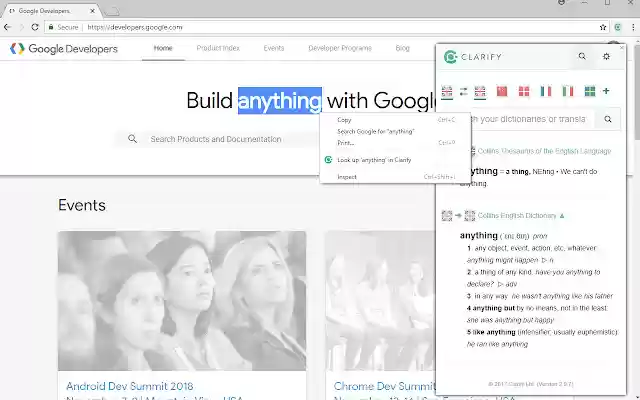640x400 pixels.
Task: Bookmark this page with star icon
Action: 603,27
